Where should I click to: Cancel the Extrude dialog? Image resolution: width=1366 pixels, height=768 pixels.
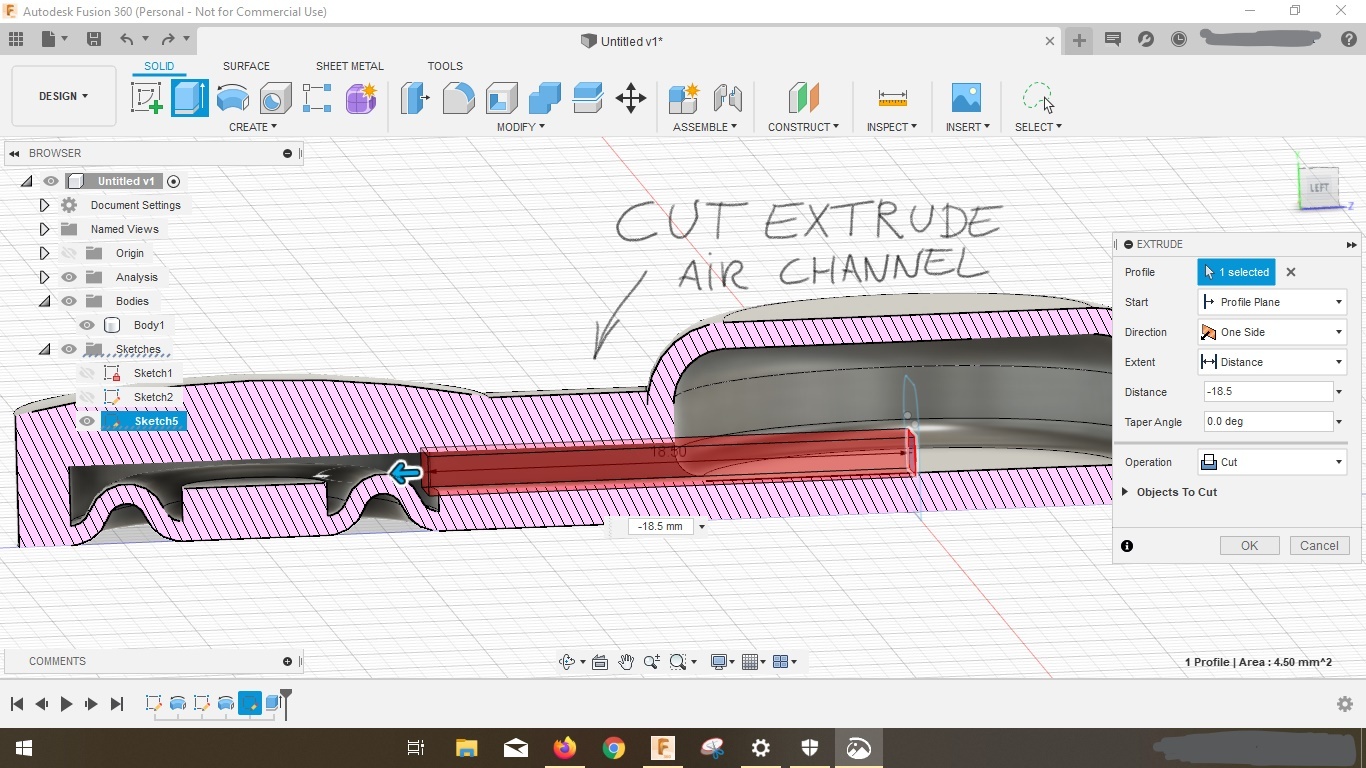click(1319, 546)
